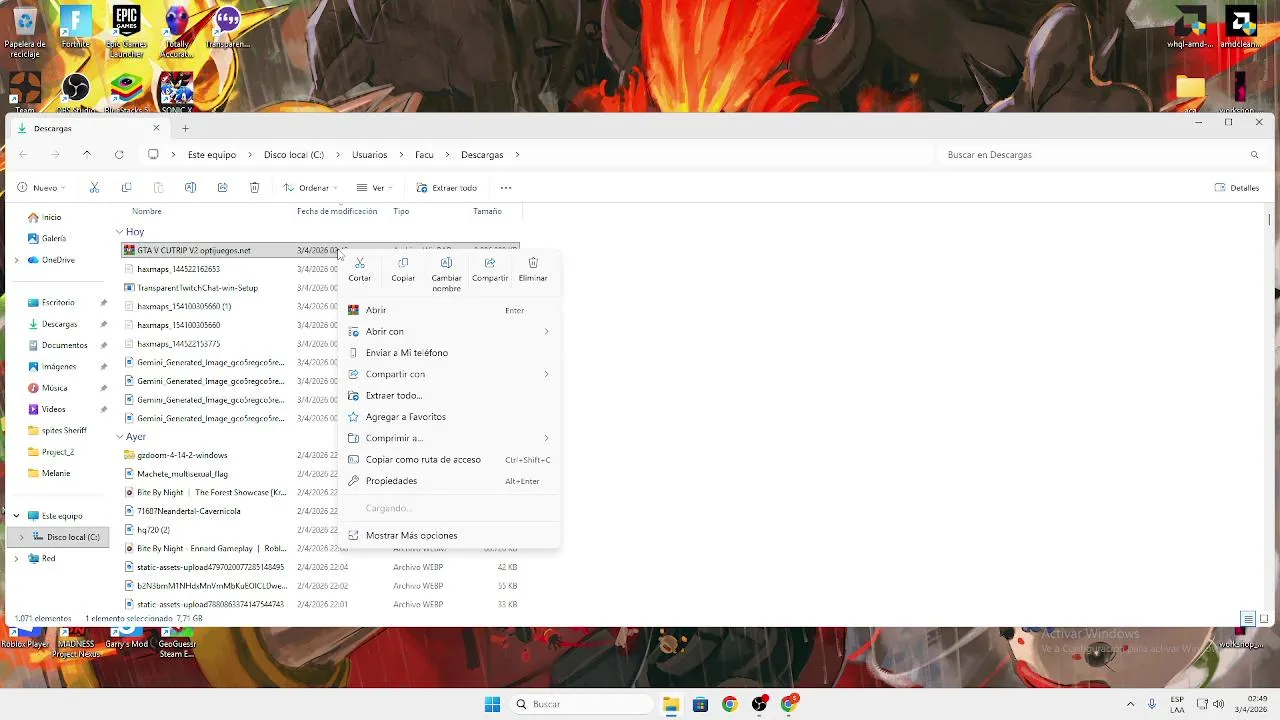Select the TransparentTwitchChat-win-Setup file
This screenshot has height=720, width=1280.
click(x=197, y=288)
